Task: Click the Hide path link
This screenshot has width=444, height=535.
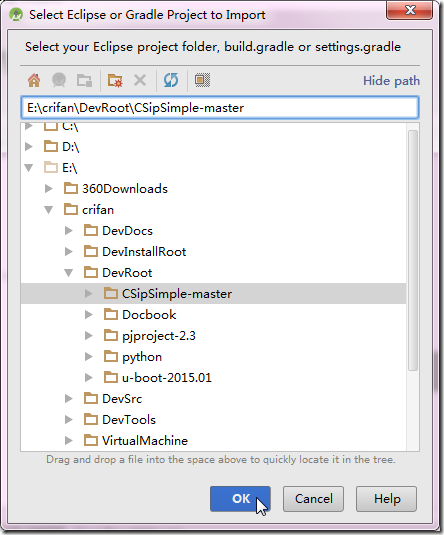Action: [x=391, y=81]
